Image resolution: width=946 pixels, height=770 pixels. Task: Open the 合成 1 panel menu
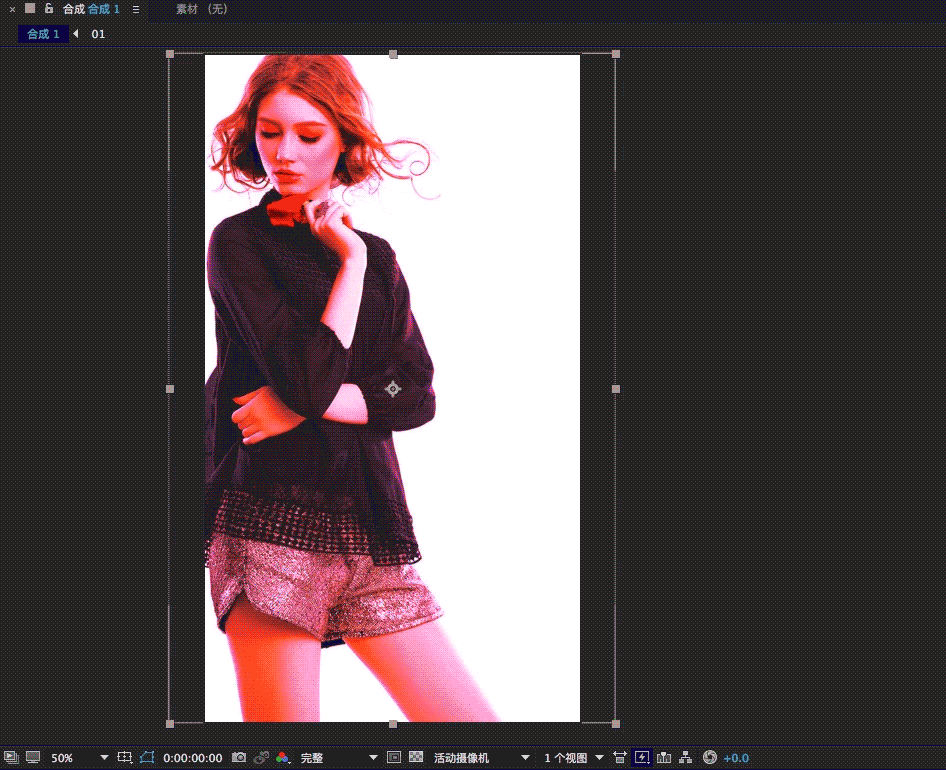point(136,9)
